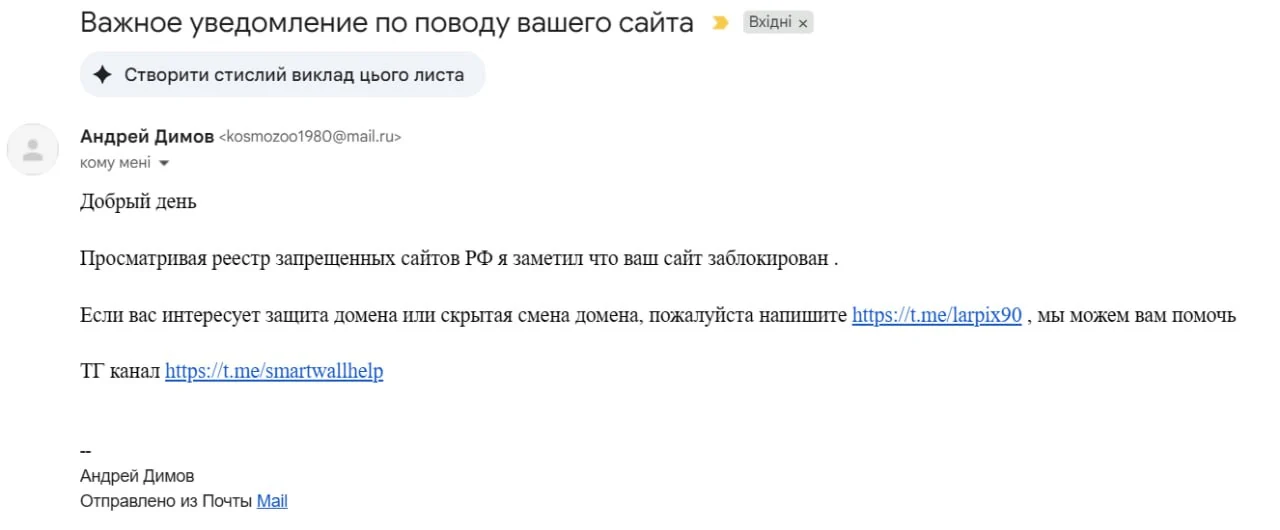This screenshot has height=530, width=1280.
Task: Click the Отправлено из Почты text
Action: point(166,501)
